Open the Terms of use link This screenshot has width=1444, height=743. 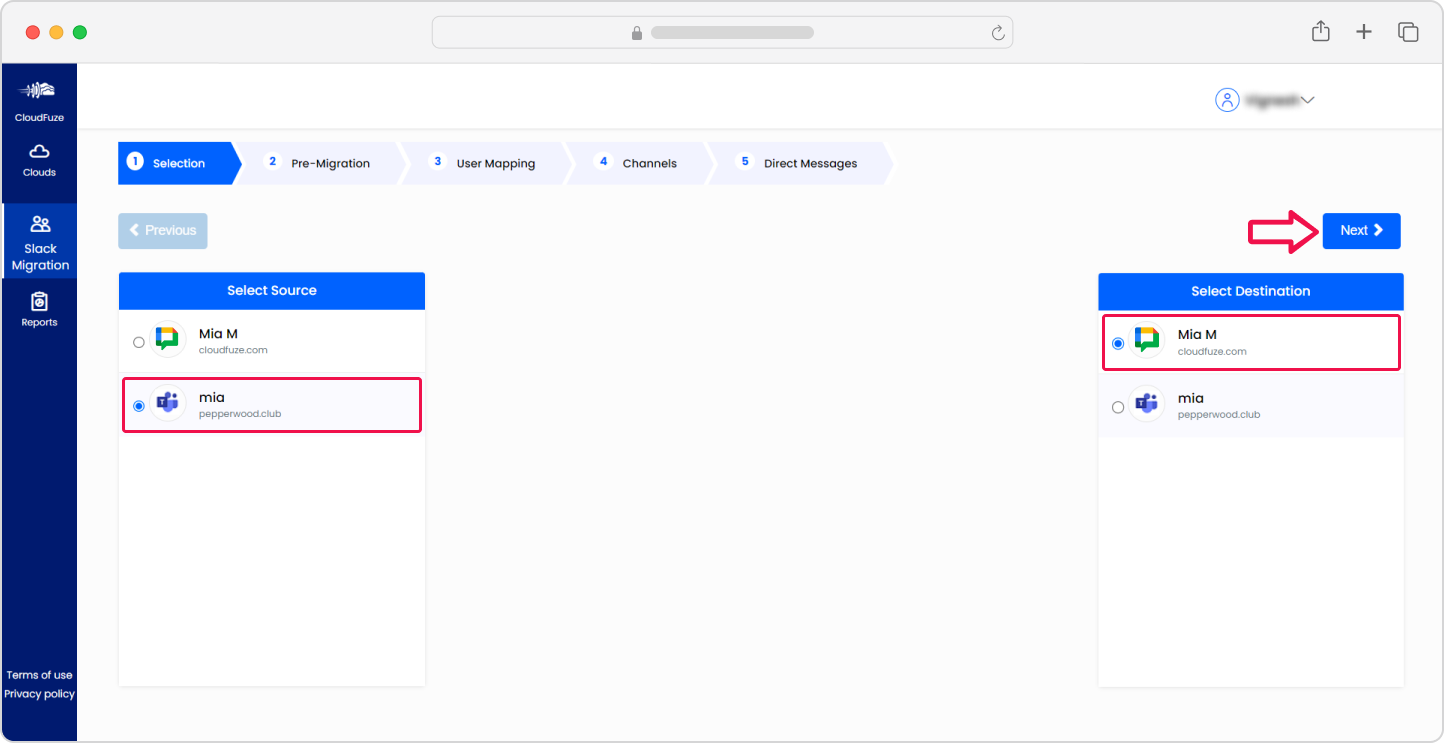click(x=39, y=675)
